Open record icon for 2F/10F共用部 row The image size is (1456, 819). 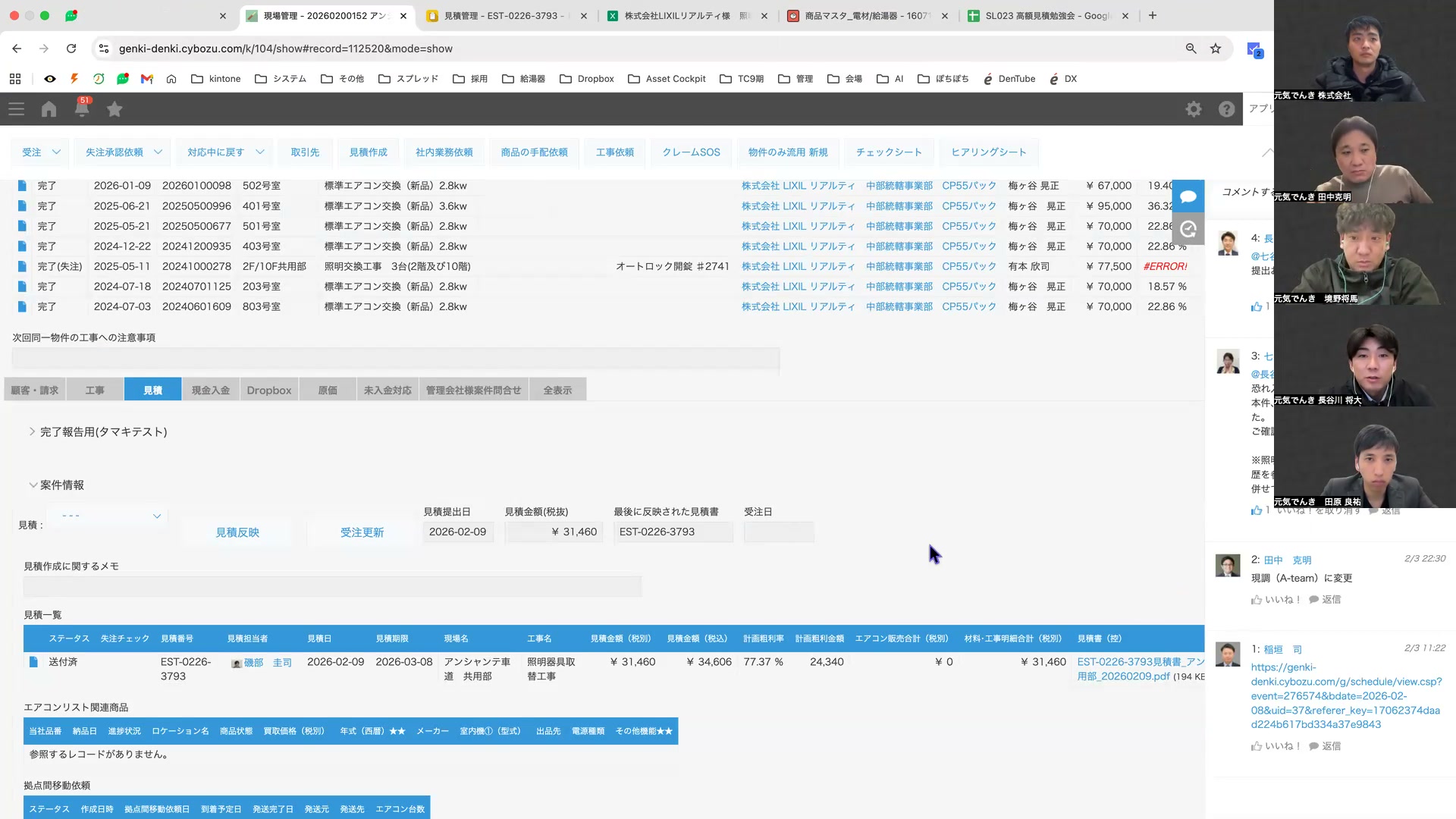point(22,267)
